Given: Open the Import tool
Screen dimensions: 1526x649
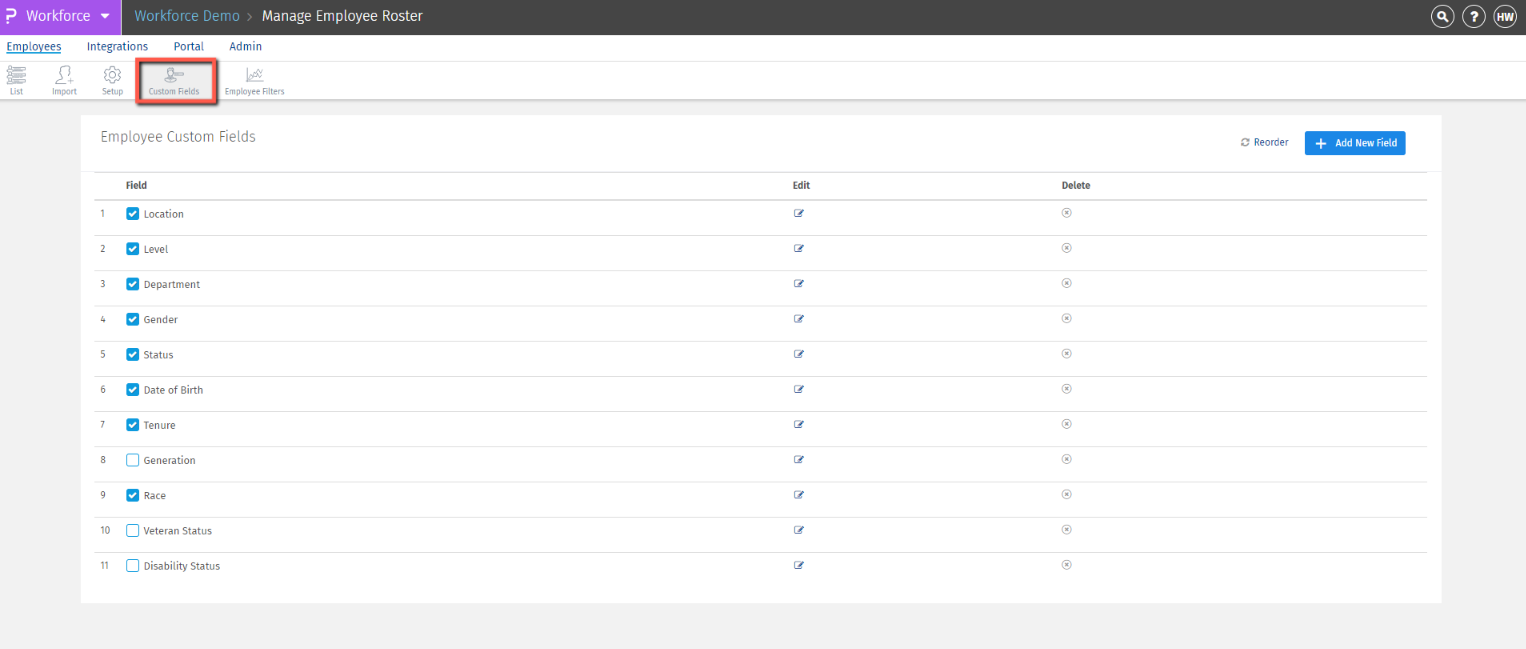Looking at the screenshot, I should pyautogui.click(x=63, y=79).
